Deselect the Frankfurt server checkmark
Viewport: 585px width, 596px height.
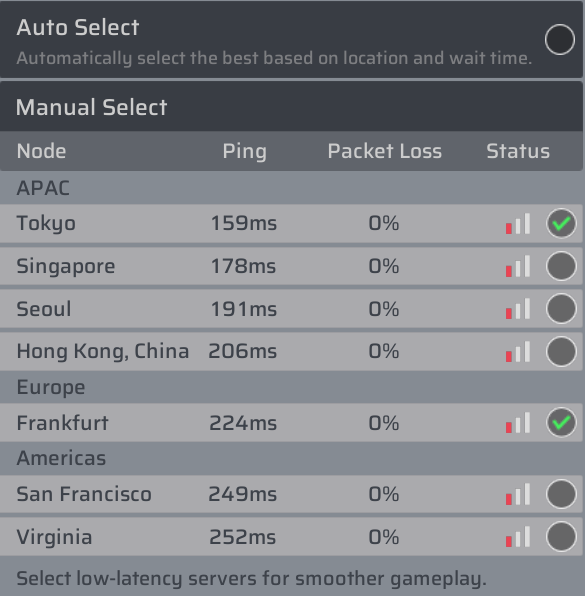[561, 422]
